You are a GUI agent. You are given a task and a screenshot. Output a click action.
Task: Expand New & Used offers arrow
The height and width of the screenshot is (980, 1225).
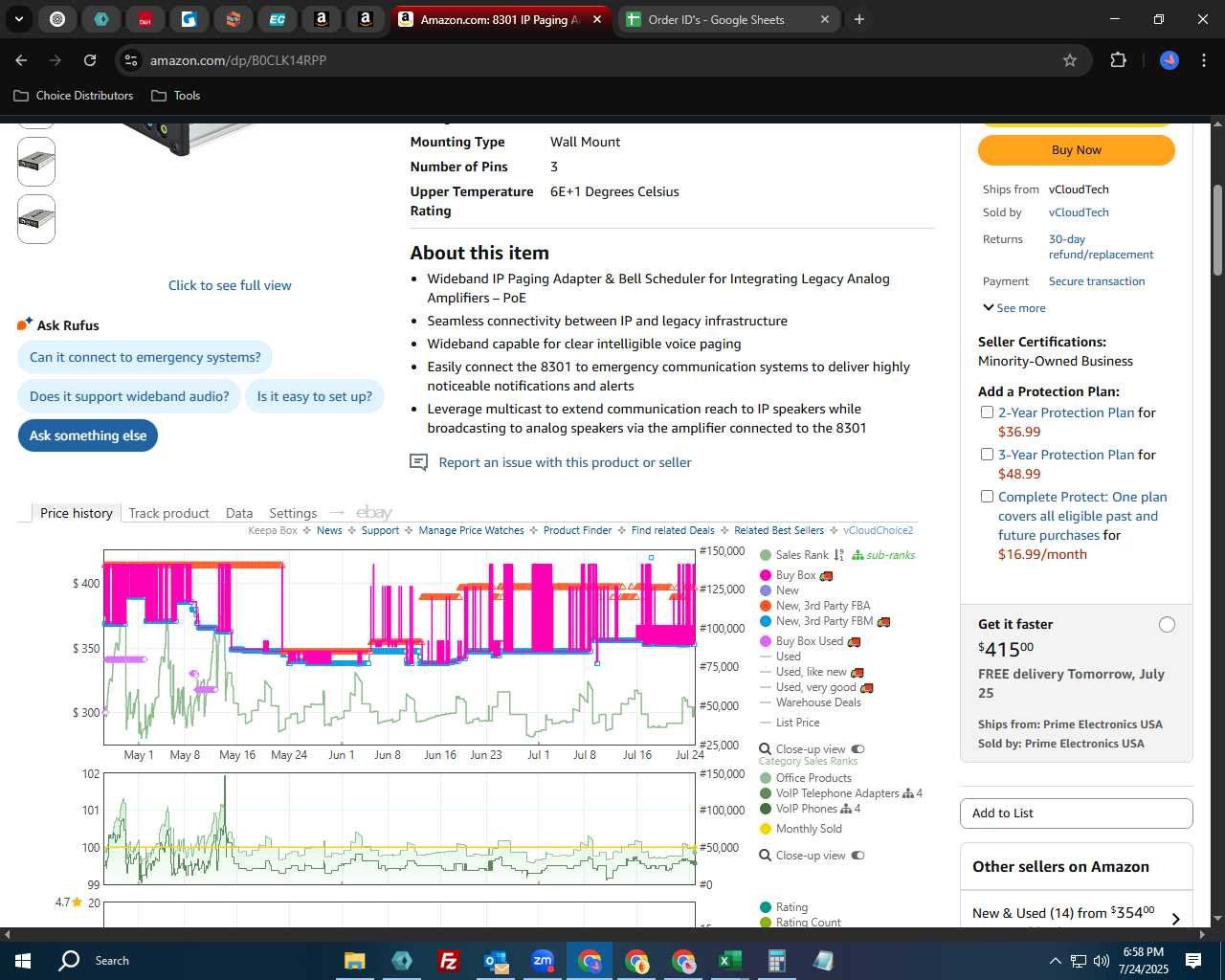1175,919
